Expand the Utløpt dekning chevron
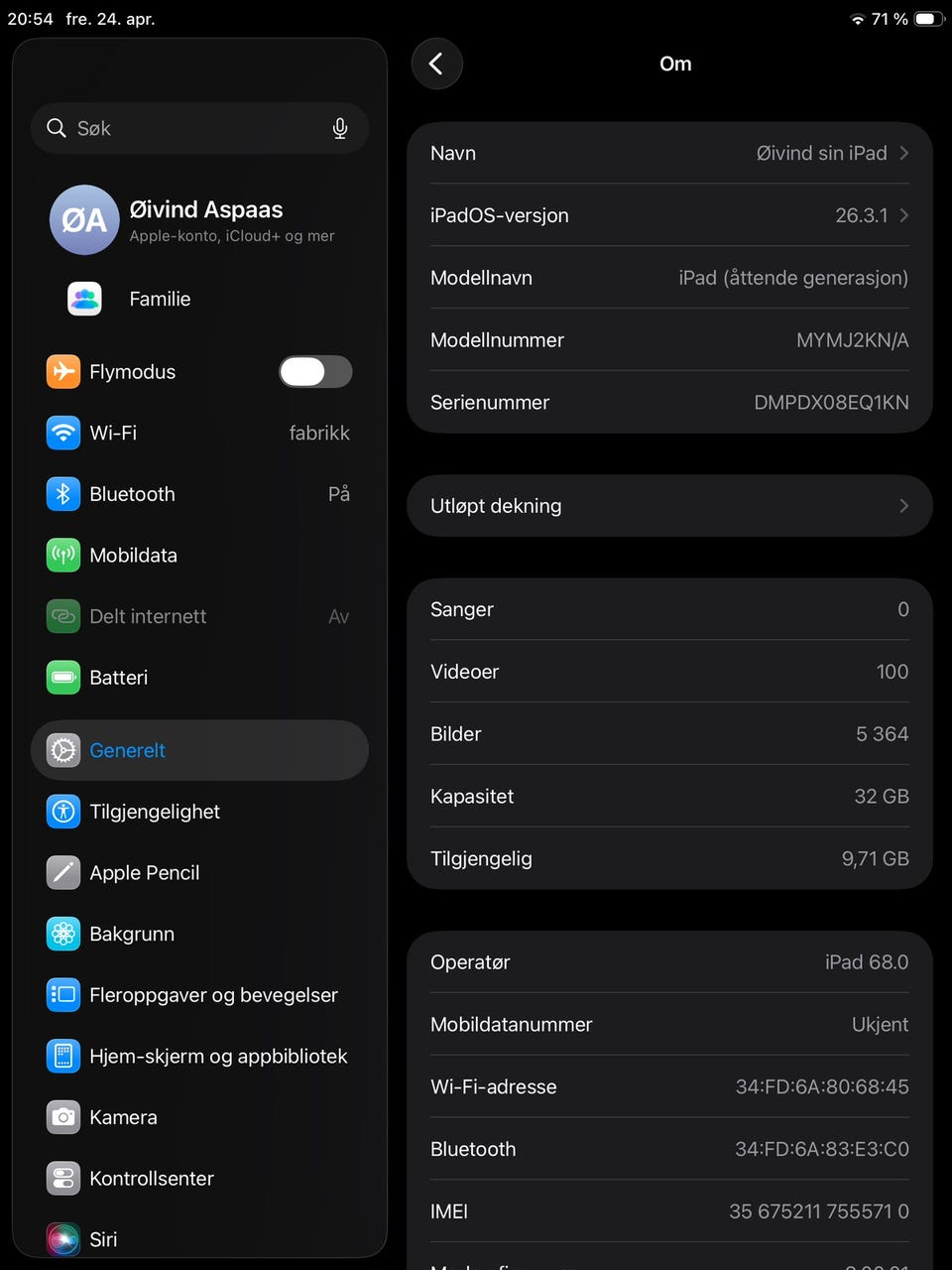Screen dimensions: 952x1270 pyautogui.click(x=903, y=506)
